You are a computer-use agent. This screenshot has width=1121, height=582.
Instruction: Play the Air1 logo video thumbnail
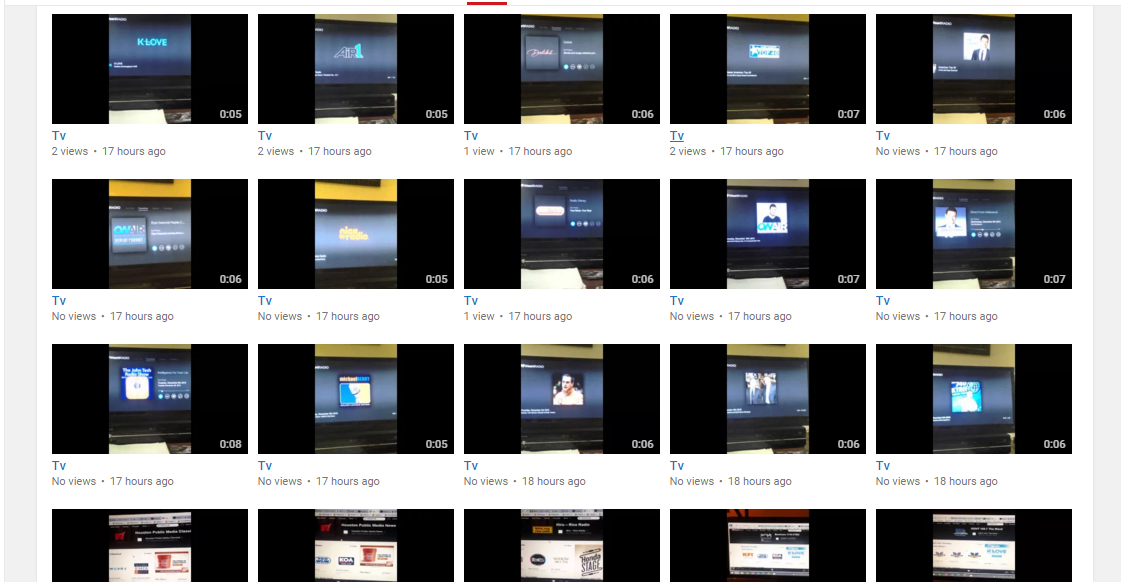tap(356, 69)
